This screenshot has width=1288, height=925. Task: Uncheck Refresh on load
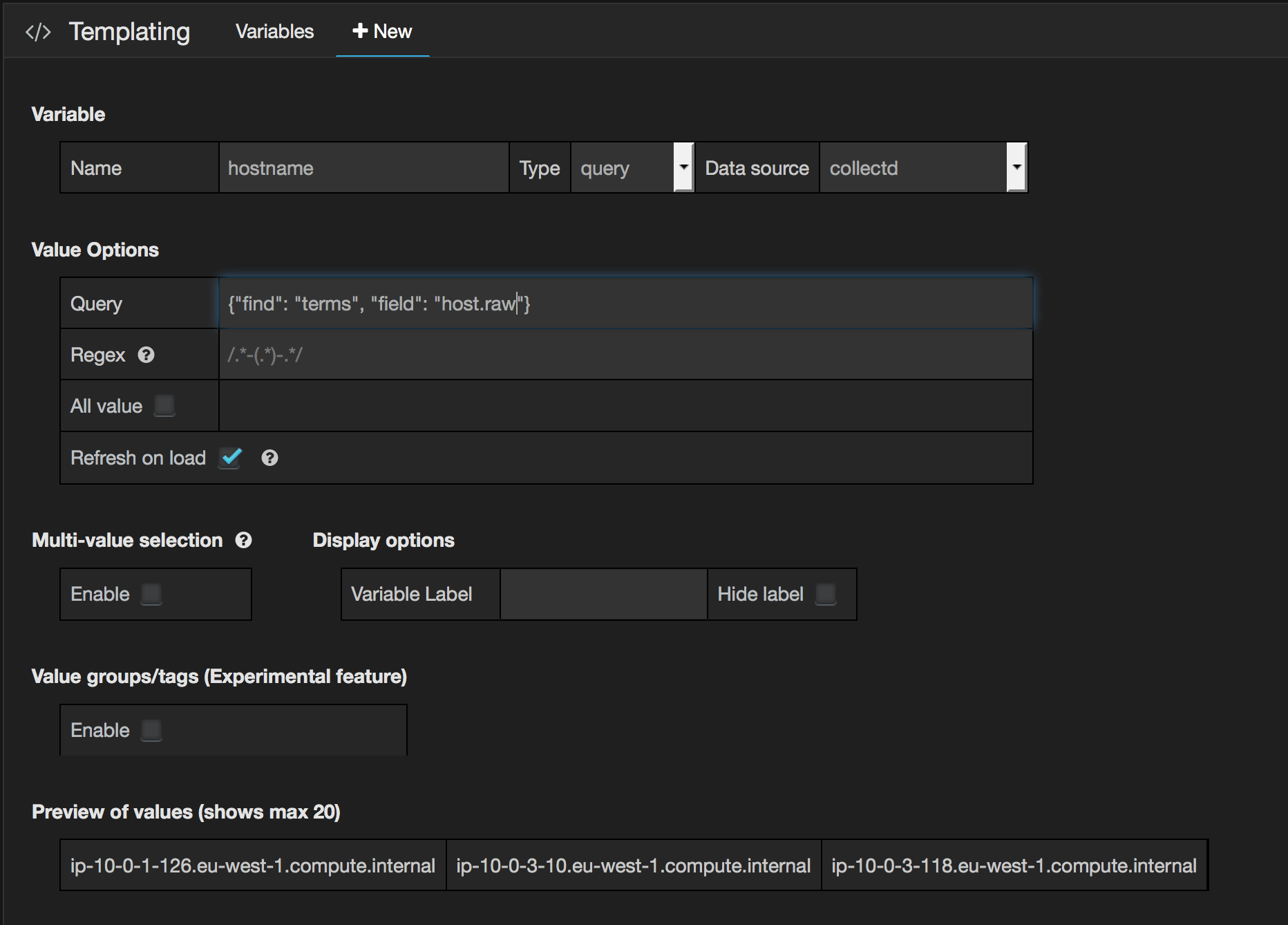coord(230,458)
